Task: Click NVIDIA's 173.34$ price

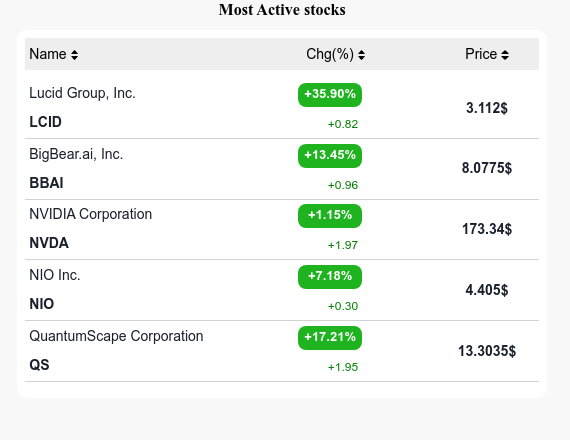Action: pos(487,229)
